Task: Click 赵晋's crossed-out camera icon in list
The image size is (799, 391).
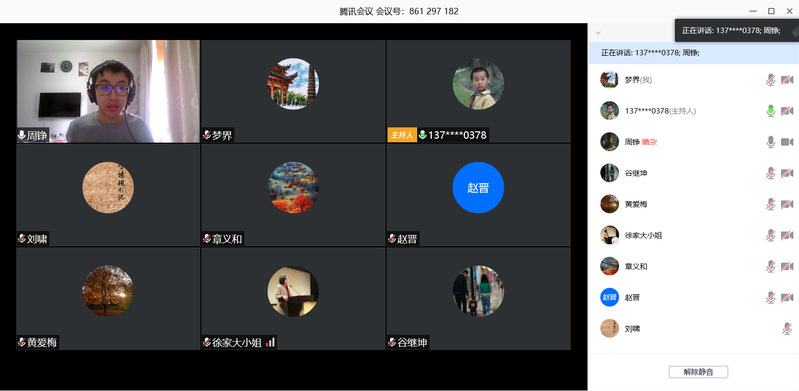Action: tap(787, 298)
